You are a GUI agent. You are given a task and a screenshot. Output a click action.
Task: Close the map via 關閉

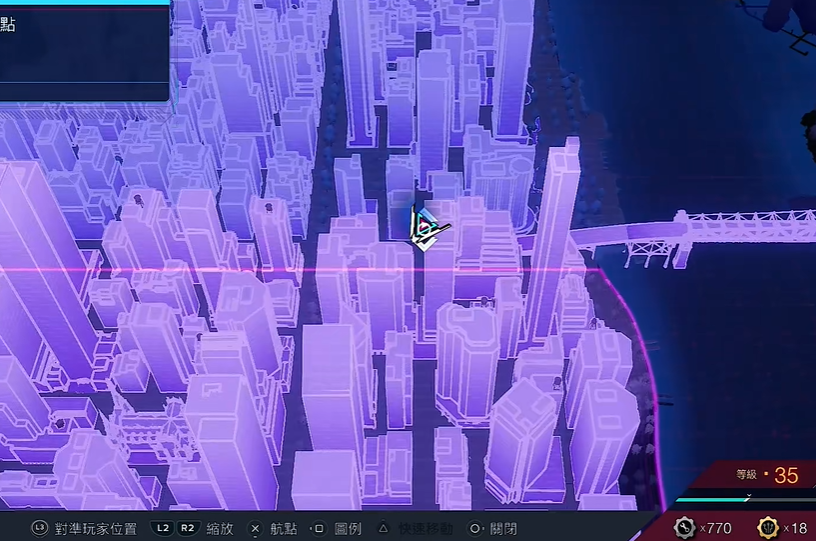503,529
